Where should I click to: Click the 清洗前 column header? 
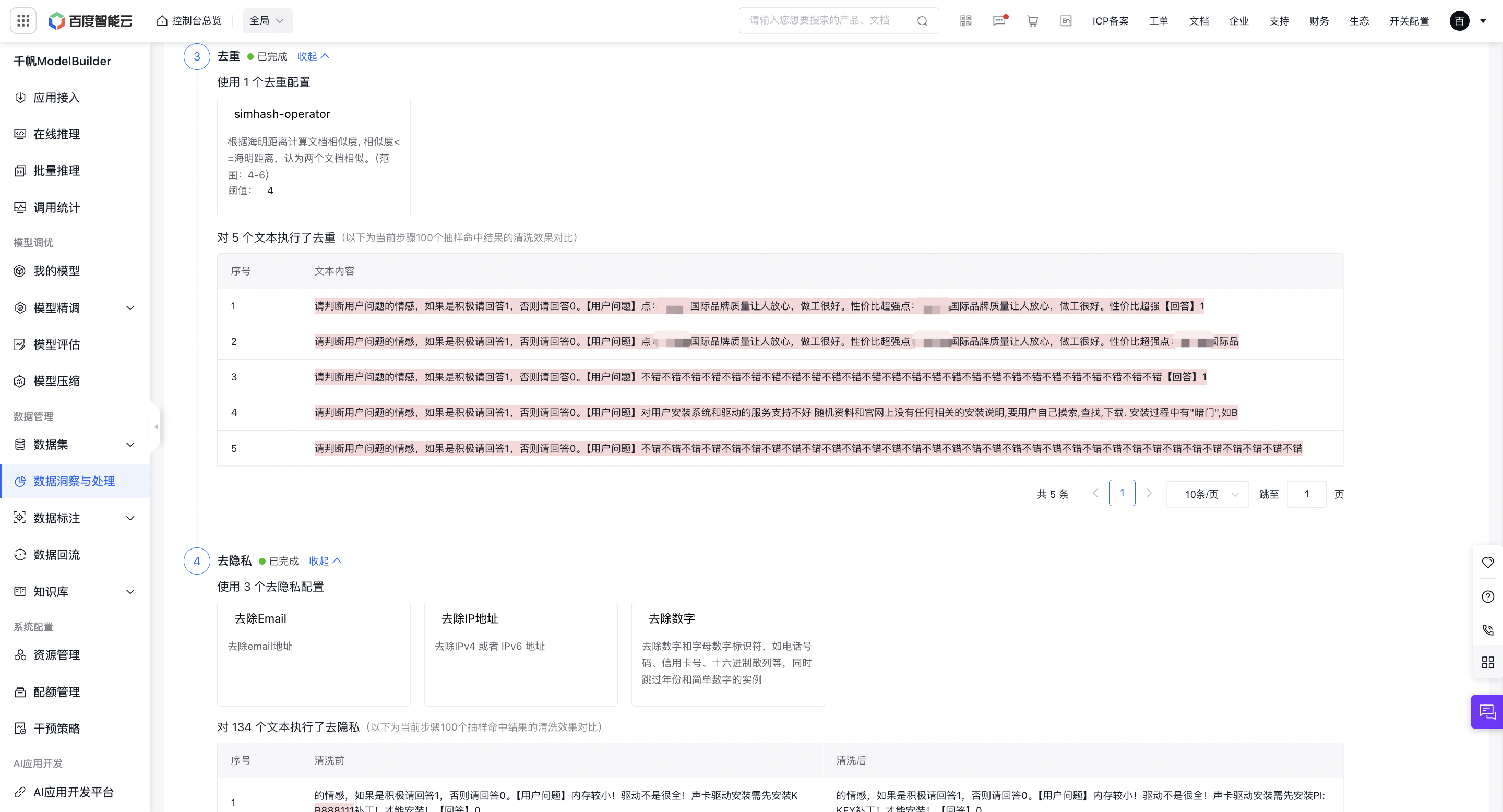329,761
